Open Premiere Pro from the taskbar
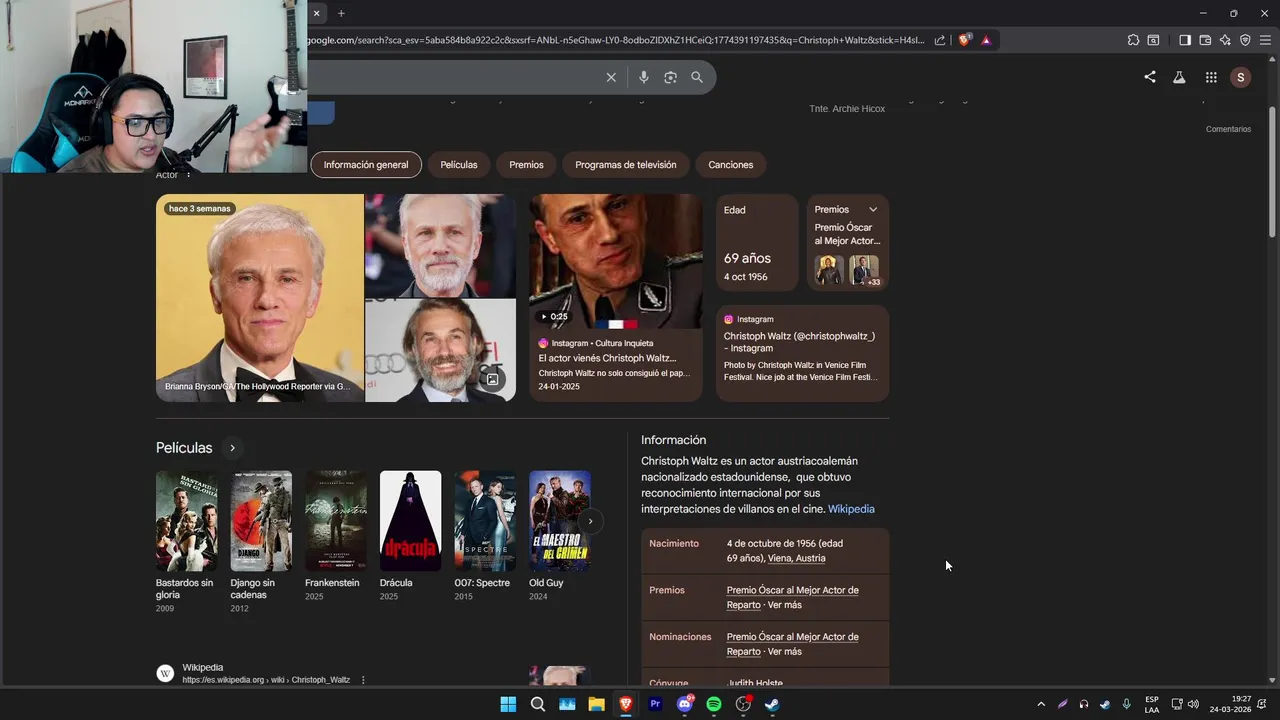Screen dimensions: 1280x720 (655, 704)
